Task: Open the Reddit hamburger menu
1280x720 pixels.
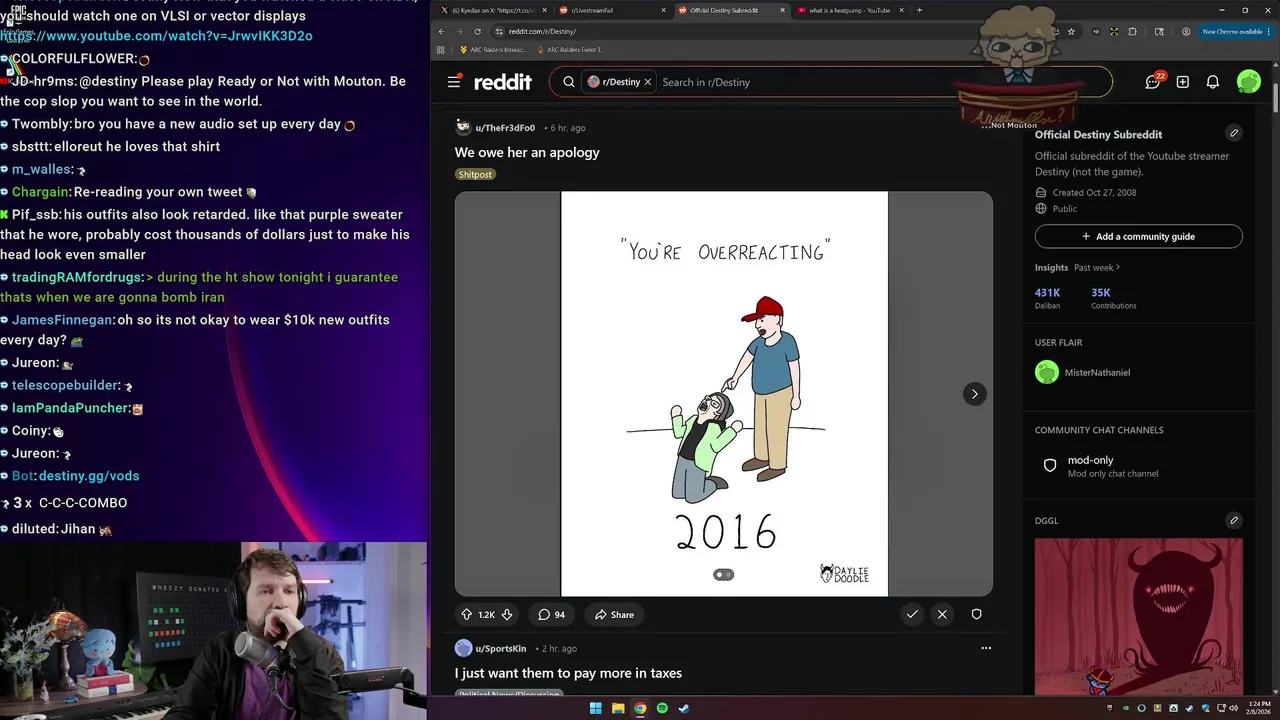Action: 454,82
